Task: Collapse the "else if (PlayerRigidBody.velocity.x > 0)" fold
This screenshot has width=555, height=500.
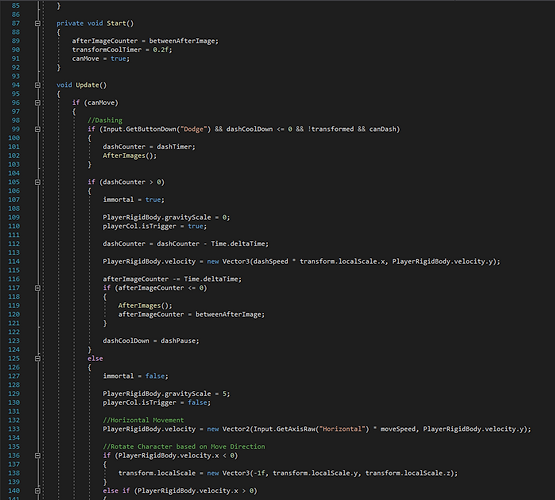Action: pyautogui.click(x=38, y=491)
